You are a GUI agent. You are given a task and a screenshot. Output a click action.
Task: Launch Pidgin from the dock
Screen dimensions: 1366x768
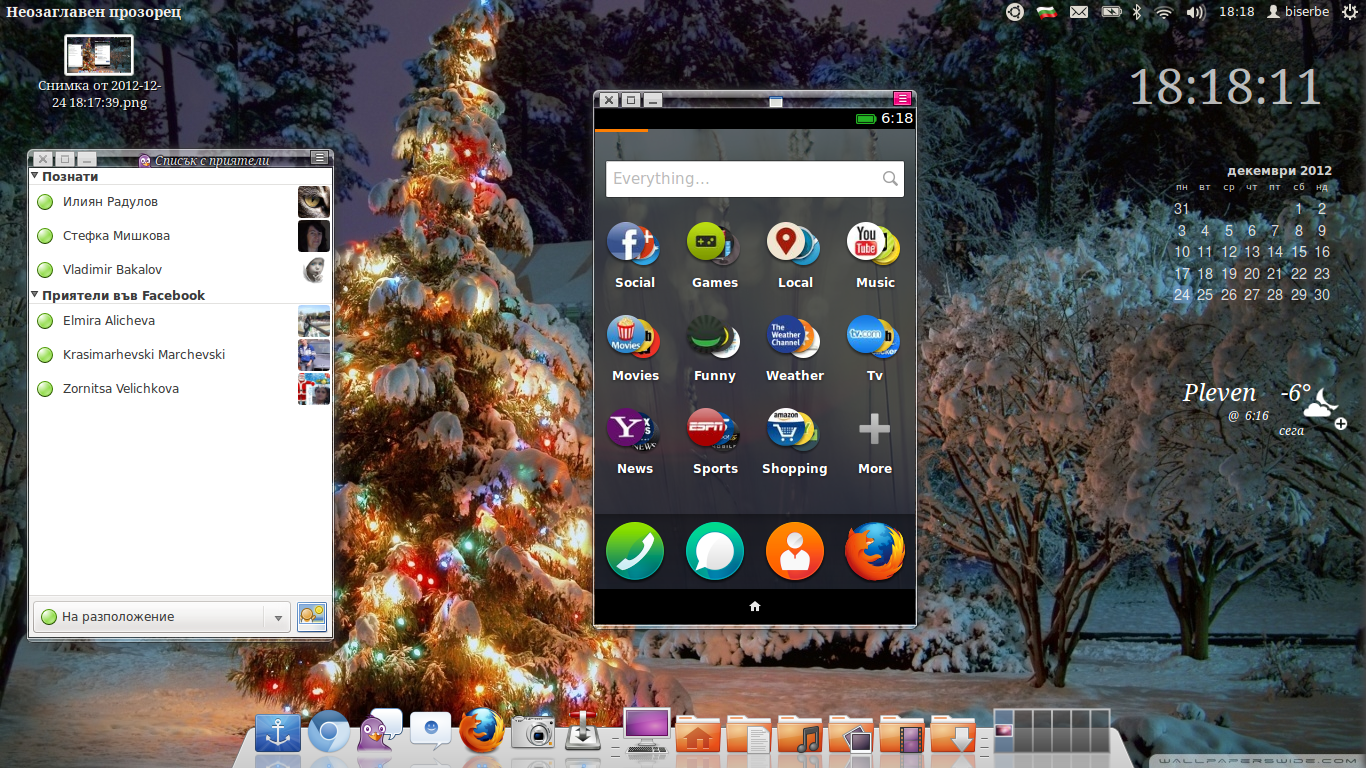[x=380, y=731]
